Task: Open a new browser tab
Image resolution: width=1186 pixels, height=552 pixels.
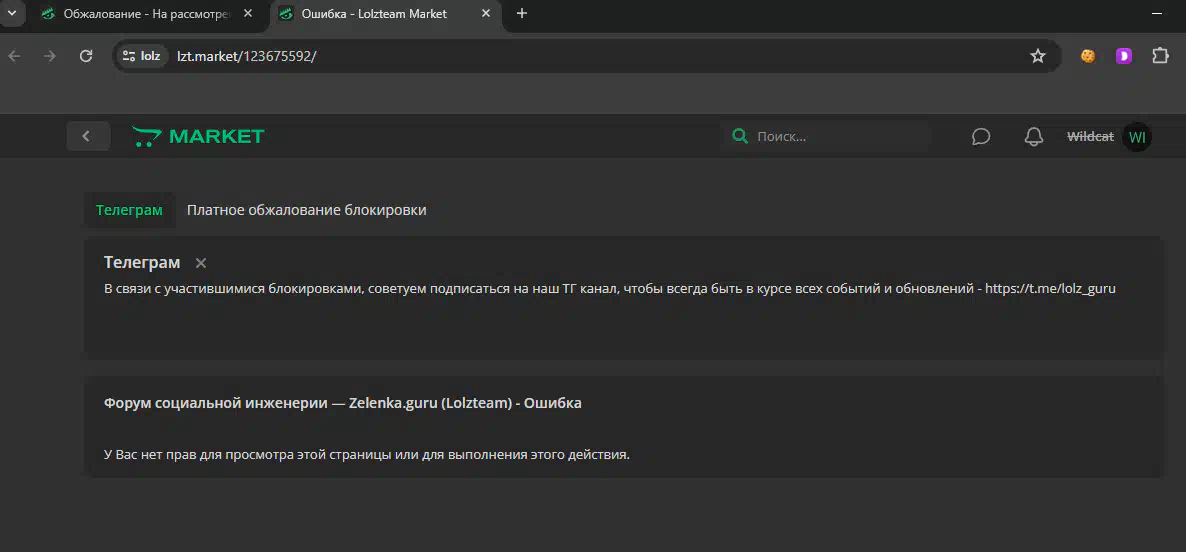Action: 521,14
